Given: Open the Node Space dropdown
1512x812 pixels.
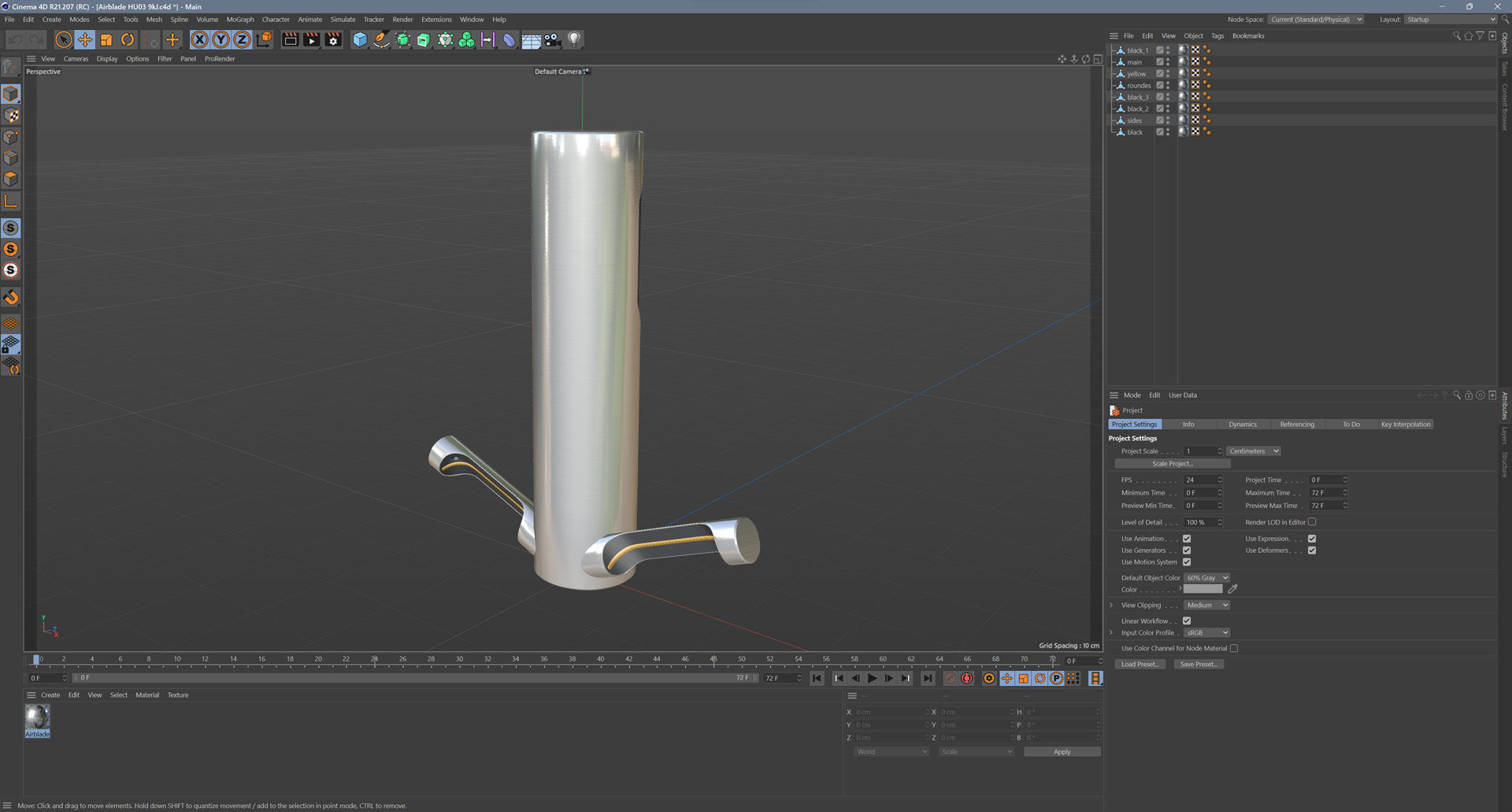Looking at the screenshot, I should [1315, 20].
